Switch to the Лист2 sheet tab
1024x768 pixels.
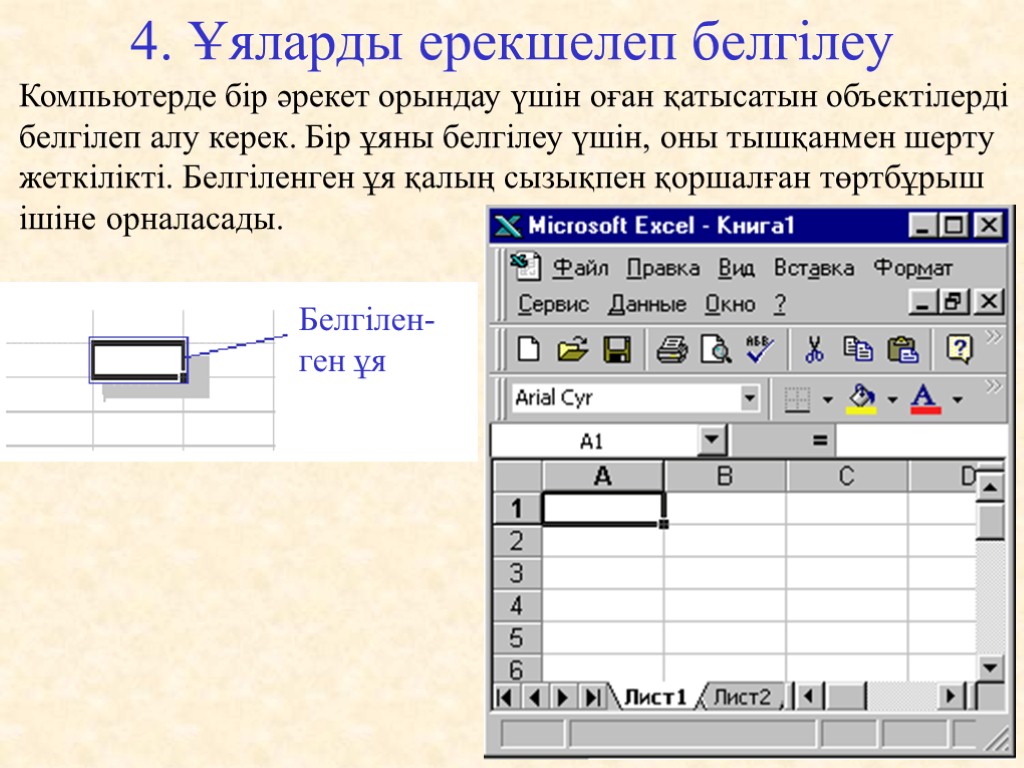[x=742, y=697]
